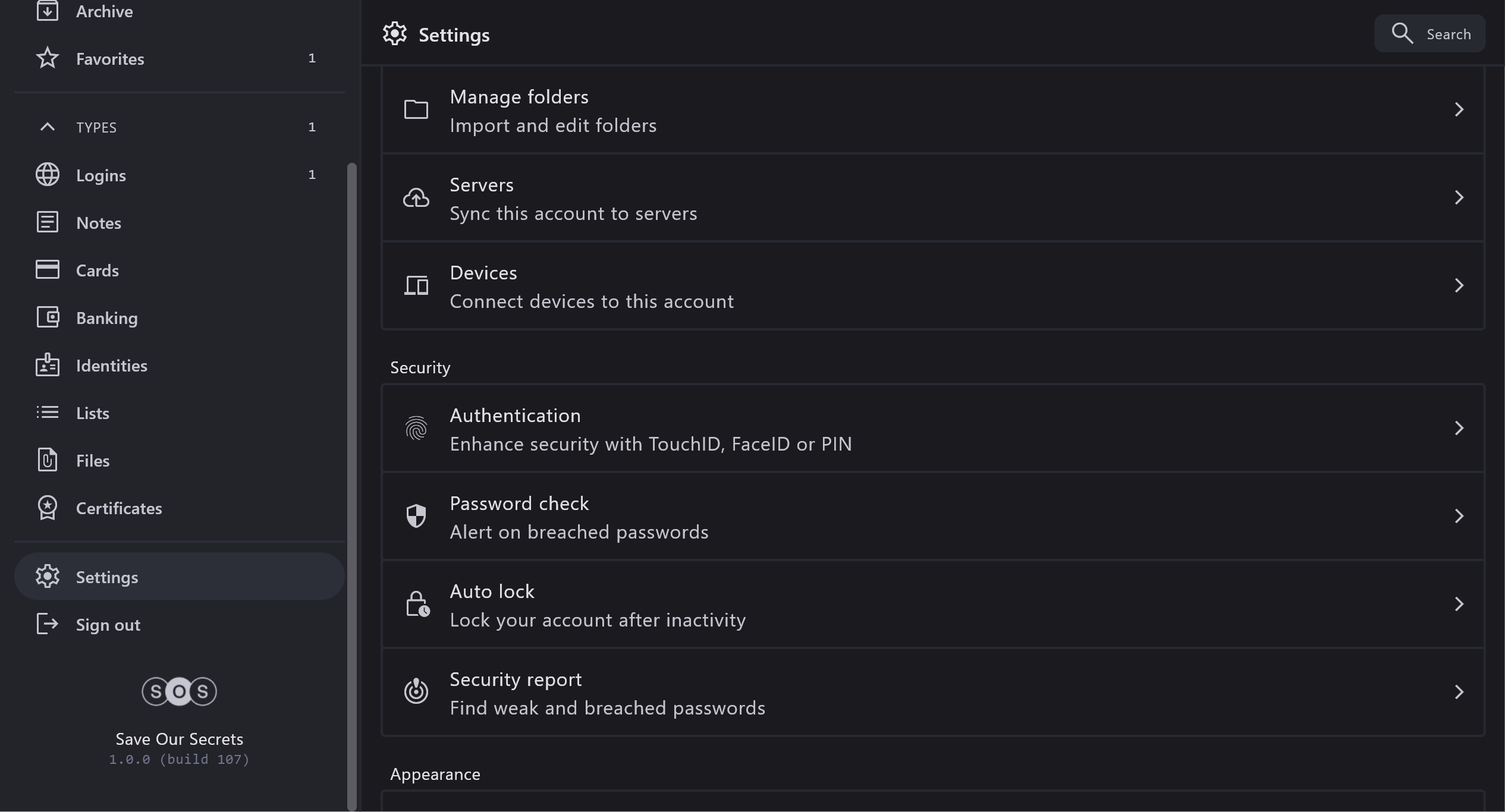
Task: Sign out of the account
Action: [108, 625]
